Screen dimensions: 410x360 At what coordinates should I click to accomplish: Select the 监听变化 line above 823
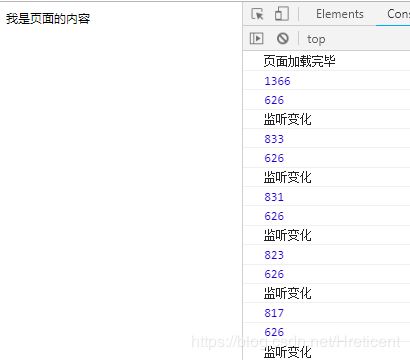[287, 235]
